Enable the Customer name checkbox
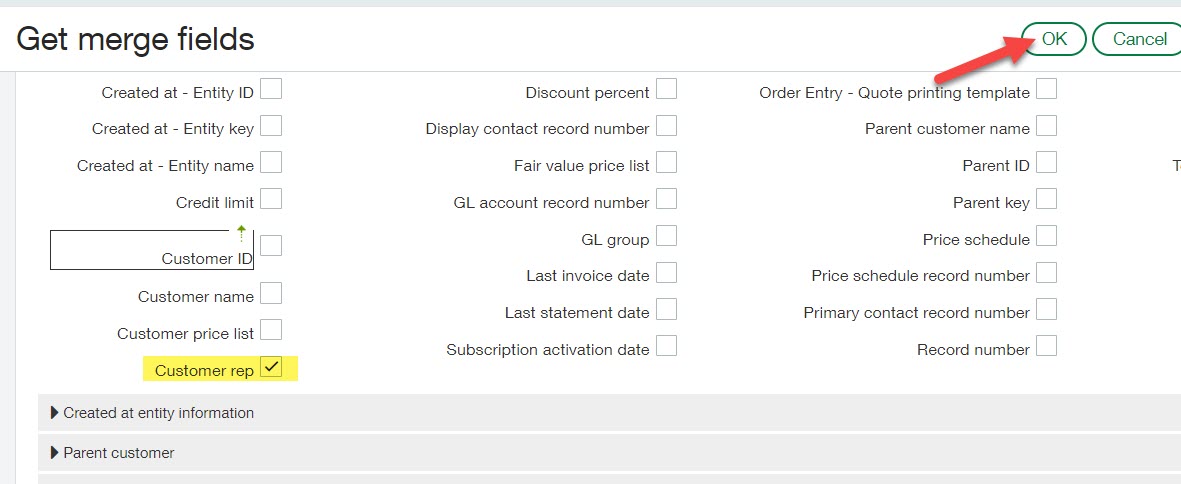 click(x=271, y=293)
